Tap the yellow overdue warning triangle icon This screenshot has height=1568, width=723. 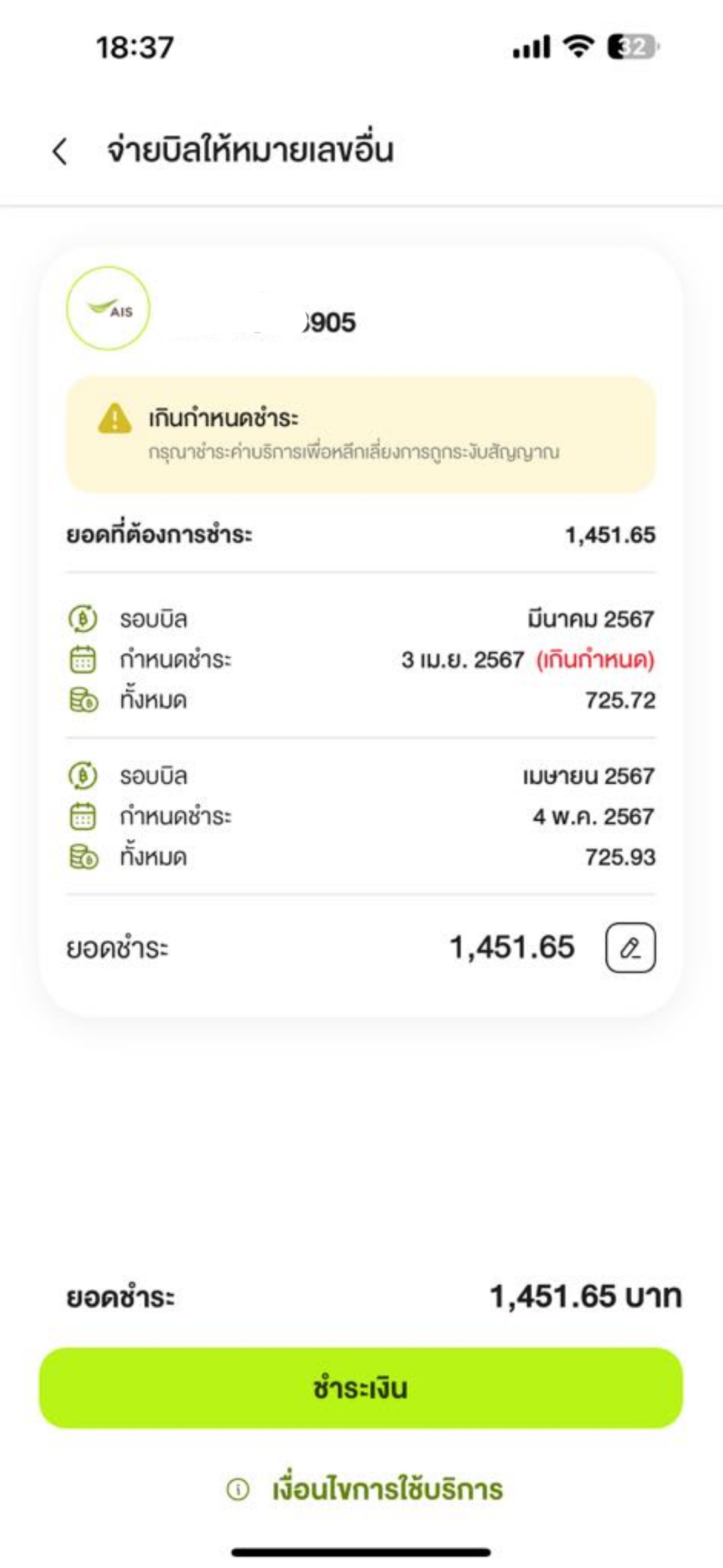tap(114, 418)
